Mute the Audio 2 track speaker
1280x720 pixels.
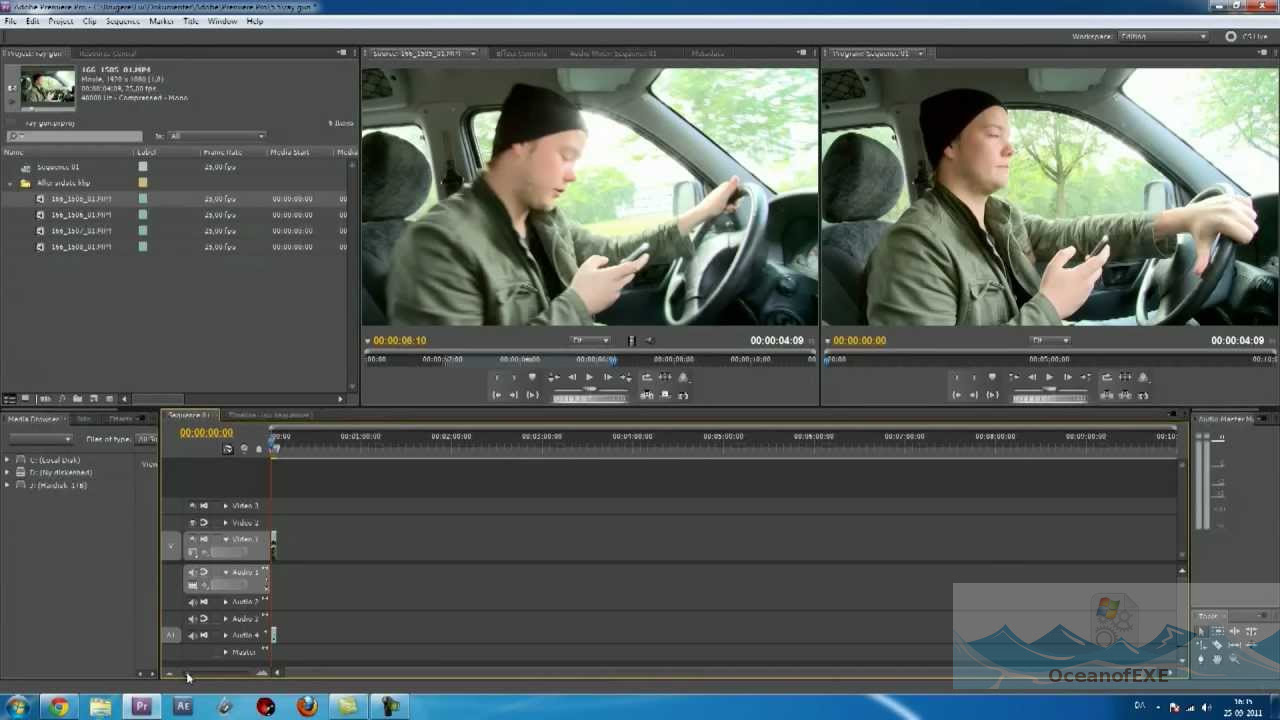point(192,602)
